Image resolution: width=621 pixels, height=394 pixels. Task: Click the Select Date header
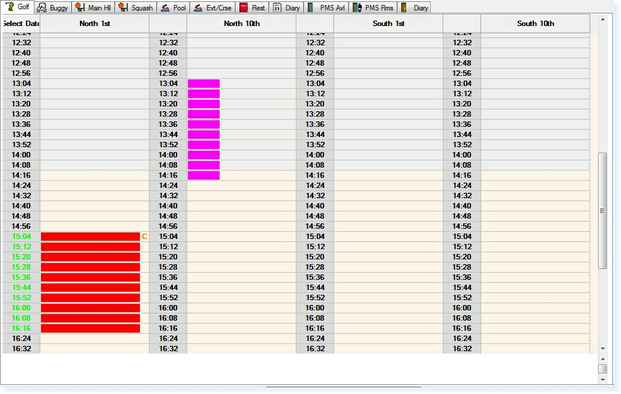(21, 23)
